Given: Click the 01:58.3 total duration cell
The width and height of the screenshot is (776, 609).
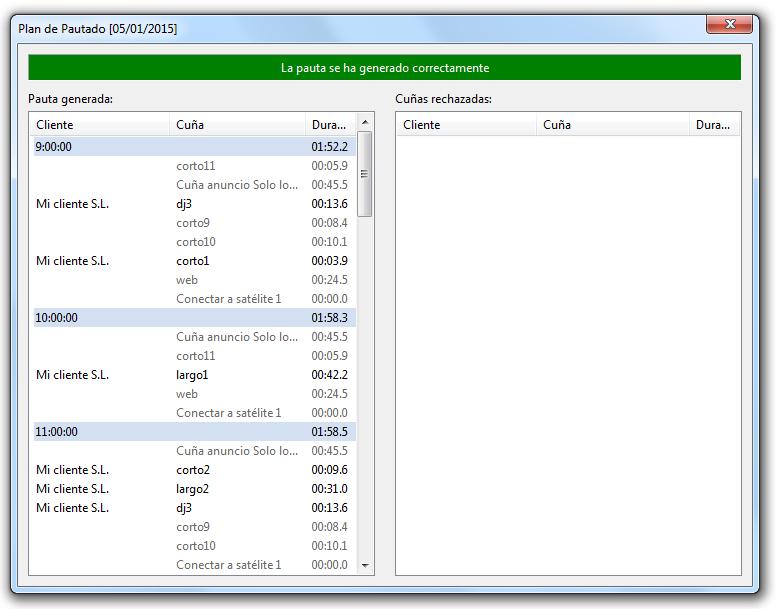Looking at the screenshot, I should [329, 318].
